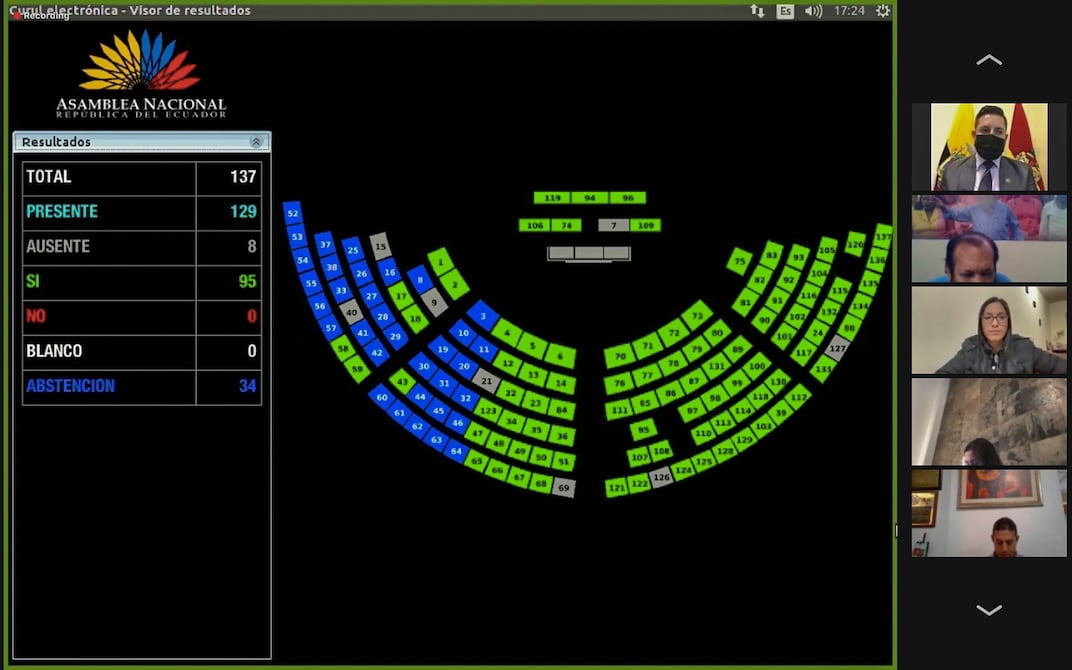Screen dimensions: 1072x670
Task: Collapse the Resultados panel
Action: tap(256, 142)
